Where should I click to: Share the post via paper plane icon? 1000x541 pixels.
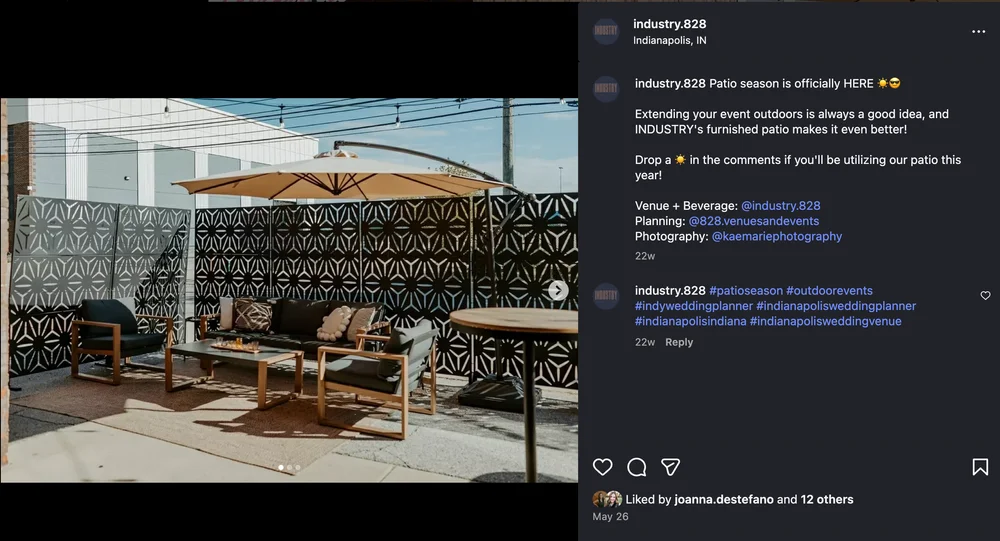(x=671, y=467)
